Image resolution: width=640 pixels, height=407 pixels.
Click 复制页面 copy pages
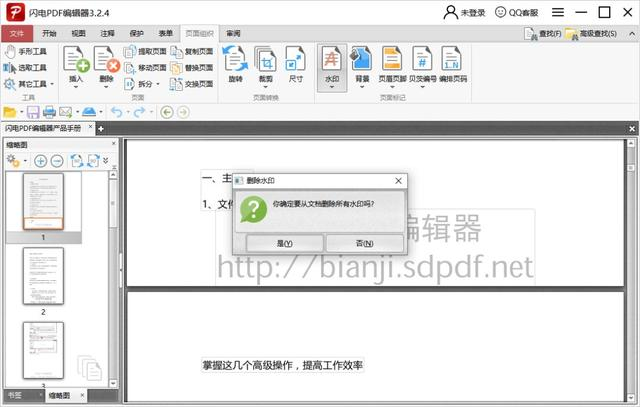(x=192, y=51)
